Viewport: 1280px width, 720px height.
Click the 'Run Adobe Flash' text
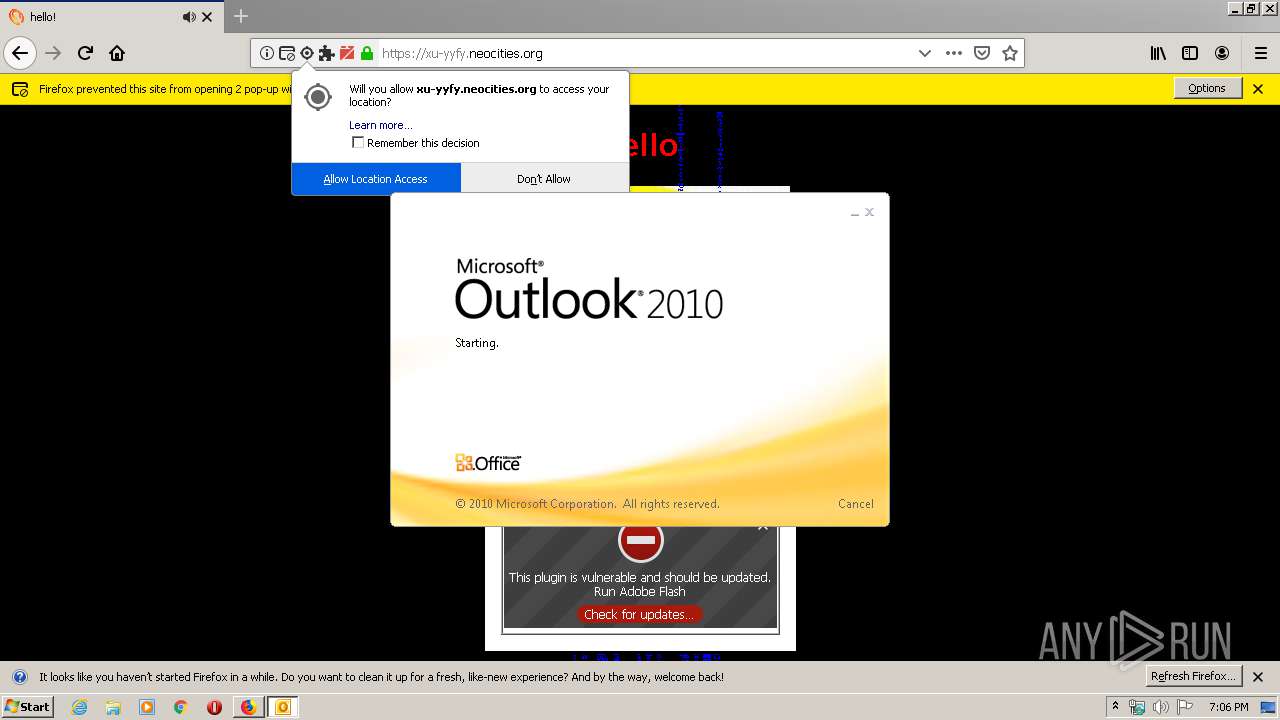(640, 592)
